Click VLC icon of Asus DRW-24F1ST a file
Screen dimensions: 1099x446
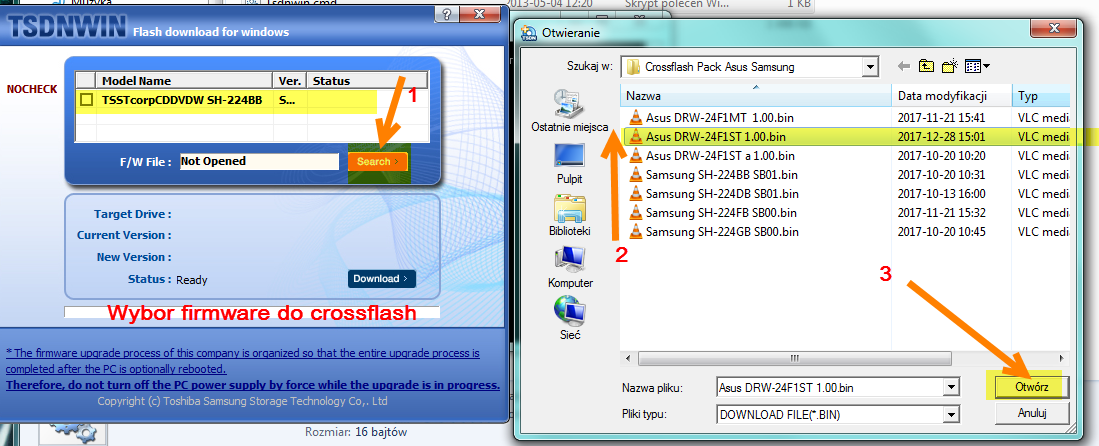click(x=635, y=155)
